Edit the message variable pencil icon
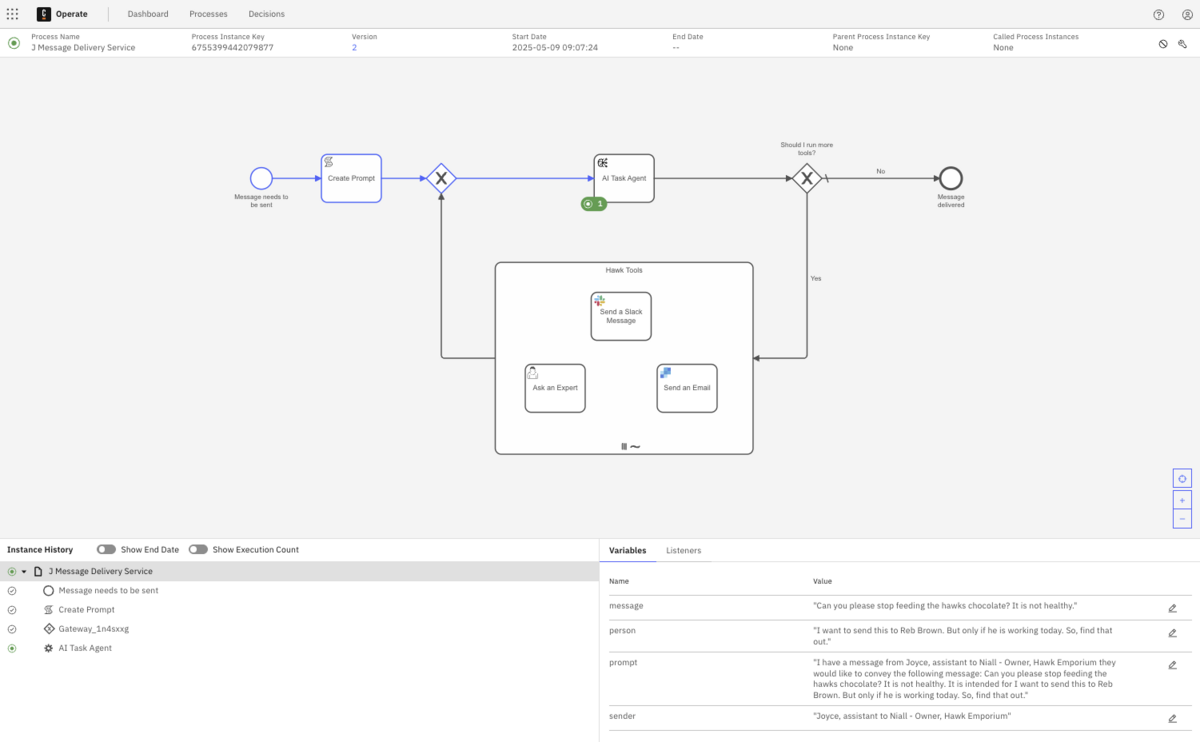The height and width of the screenshot is (742, 1200). [x=1172, y=608]
